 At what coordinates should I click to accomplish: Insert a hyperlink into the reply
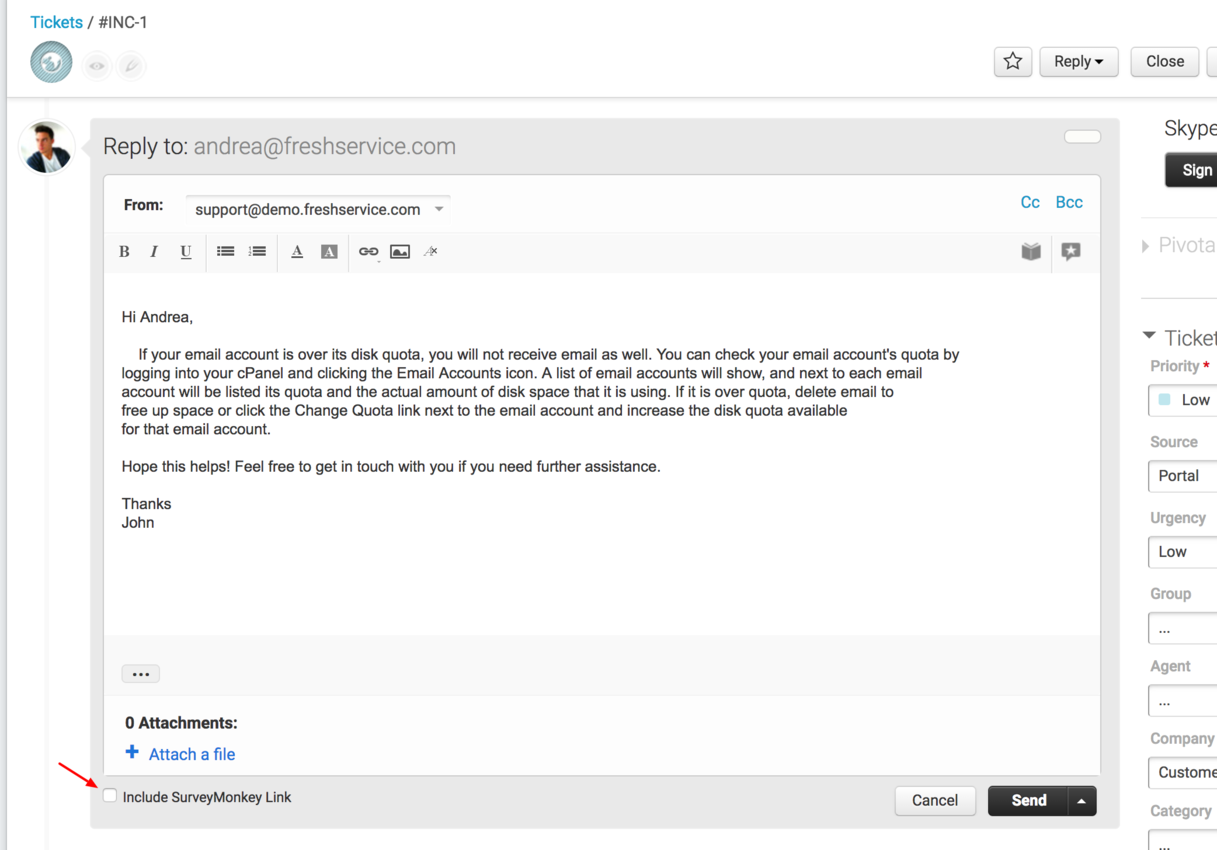[x=368, y=252]
